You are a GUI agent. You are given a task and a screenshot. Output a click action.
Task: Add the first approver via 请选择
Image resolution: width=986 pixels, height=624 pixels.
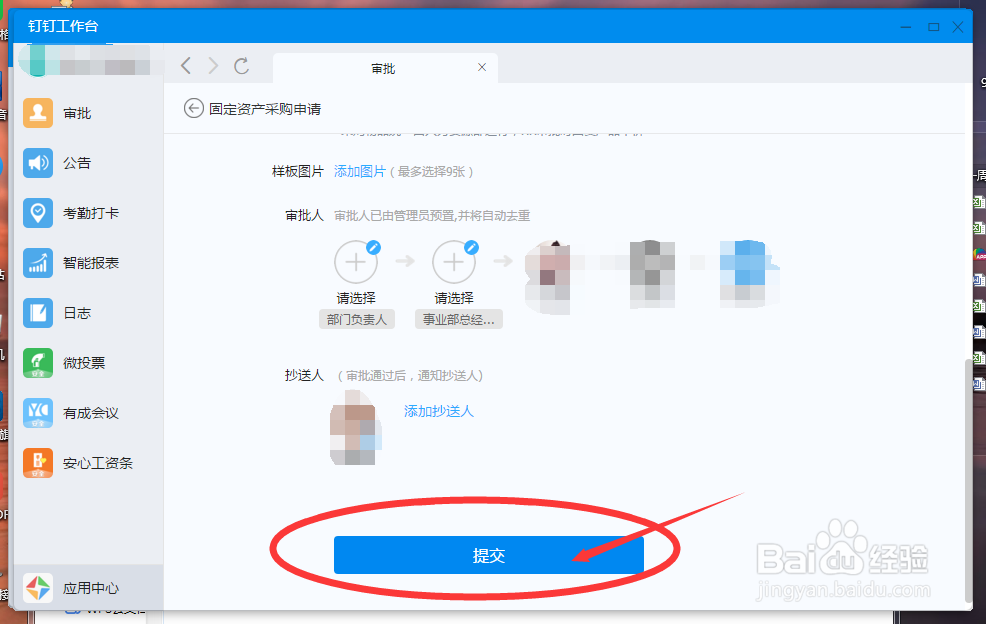(356, 262)
